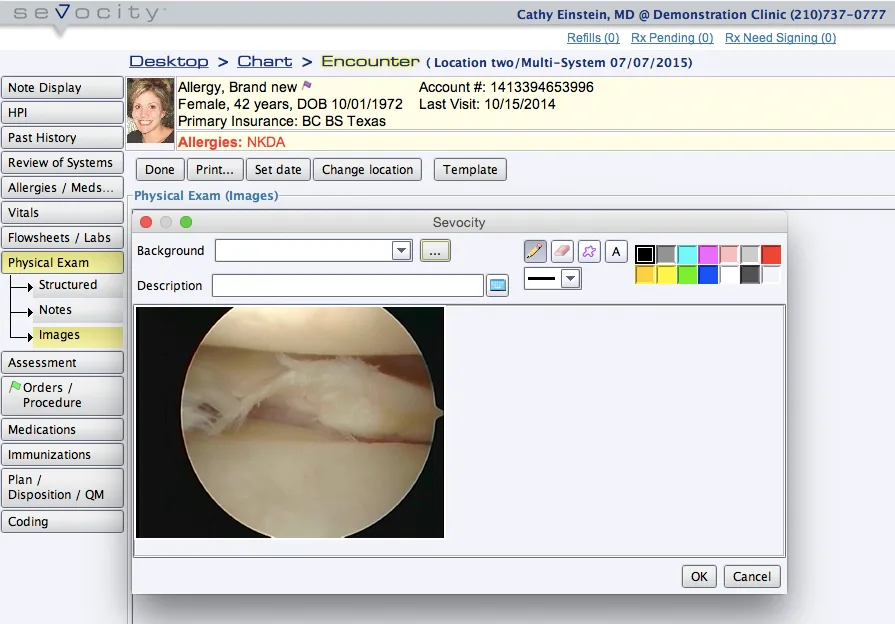
Task: Toggle the yellow minimize control on Sevocity dialog
Action: [x=165, y=221]
